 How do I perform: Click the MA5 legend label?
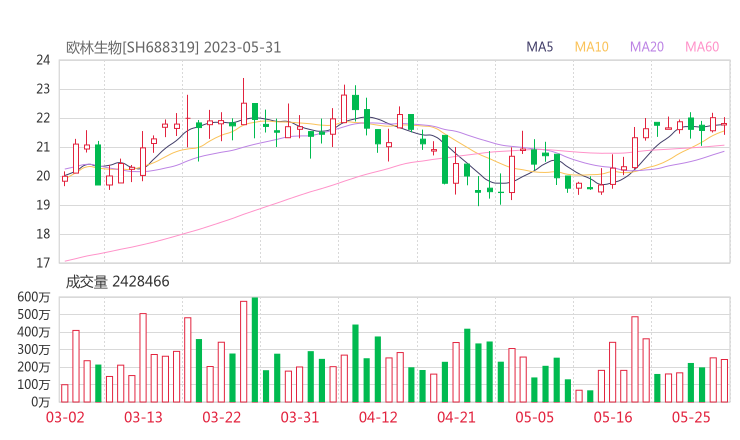coord(539,47)
